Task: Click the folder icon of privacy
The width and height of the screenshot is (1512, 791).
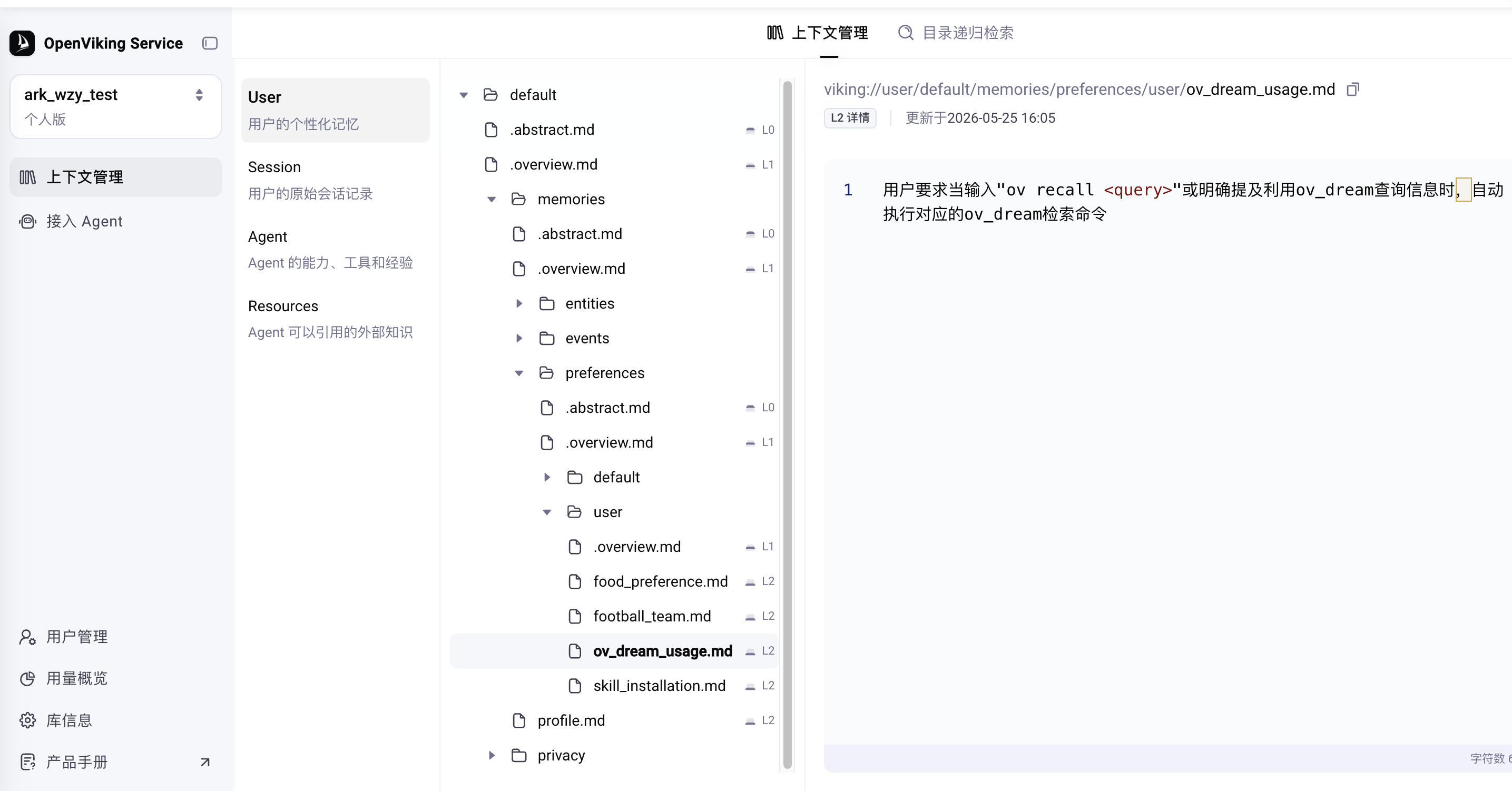Action: (519, 755)
